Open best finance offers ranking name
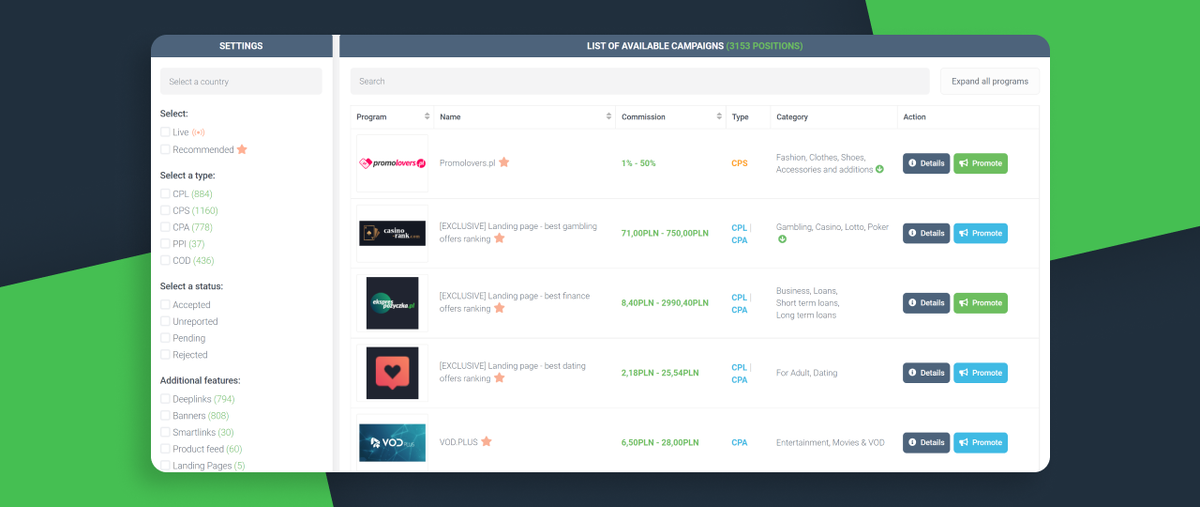 515,302
